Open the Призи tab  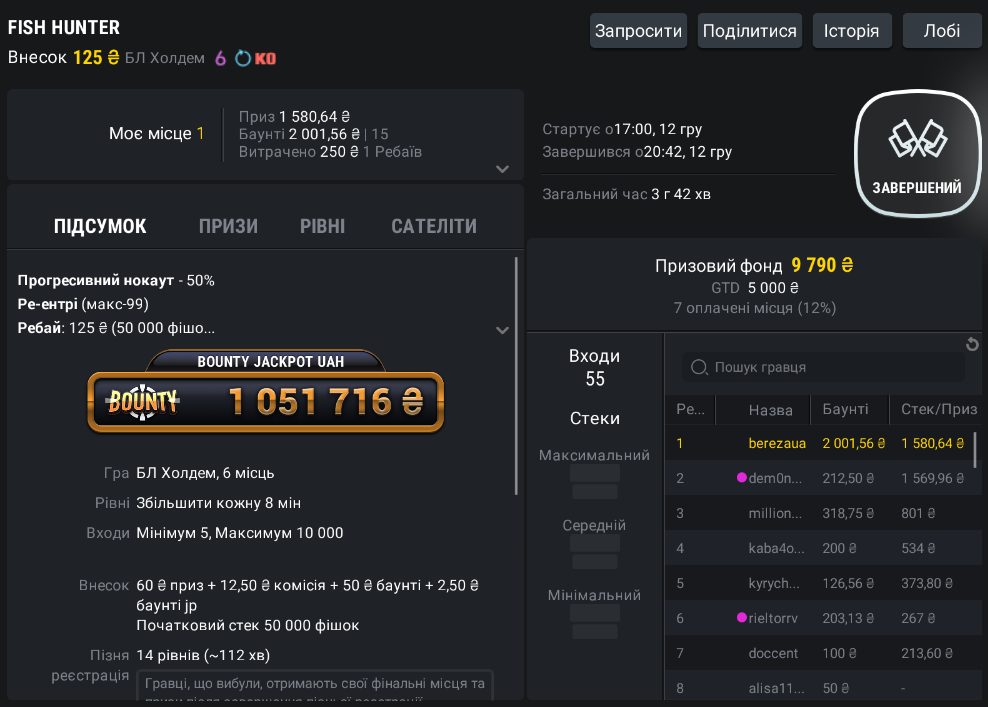(228, 226)
